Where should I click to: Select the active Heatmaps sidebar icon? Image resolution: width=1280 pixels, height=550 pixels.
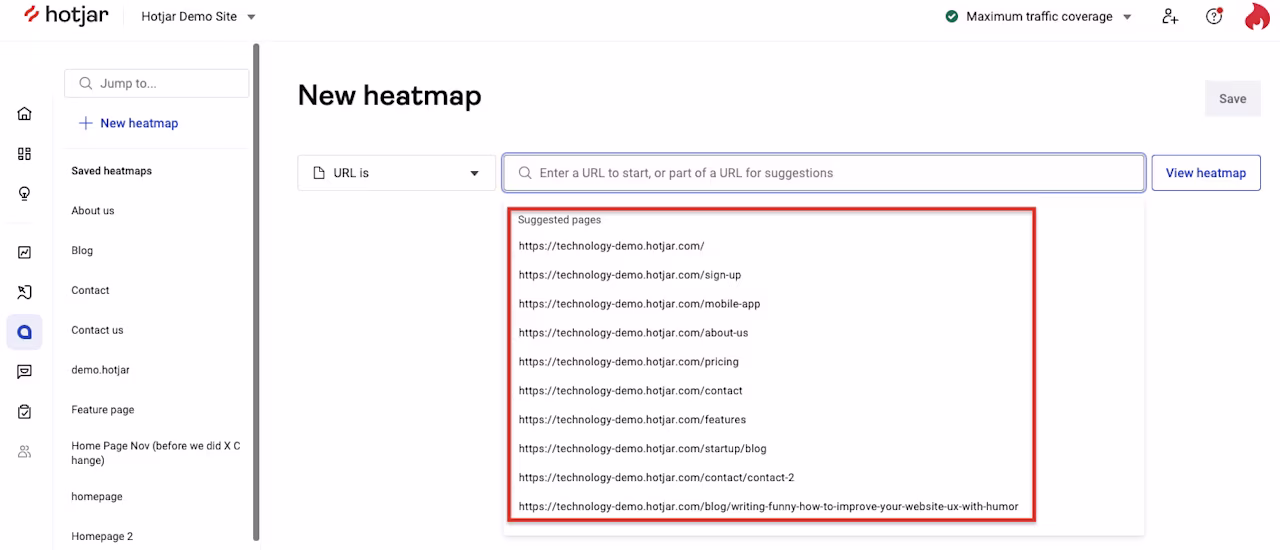point(24,332)
